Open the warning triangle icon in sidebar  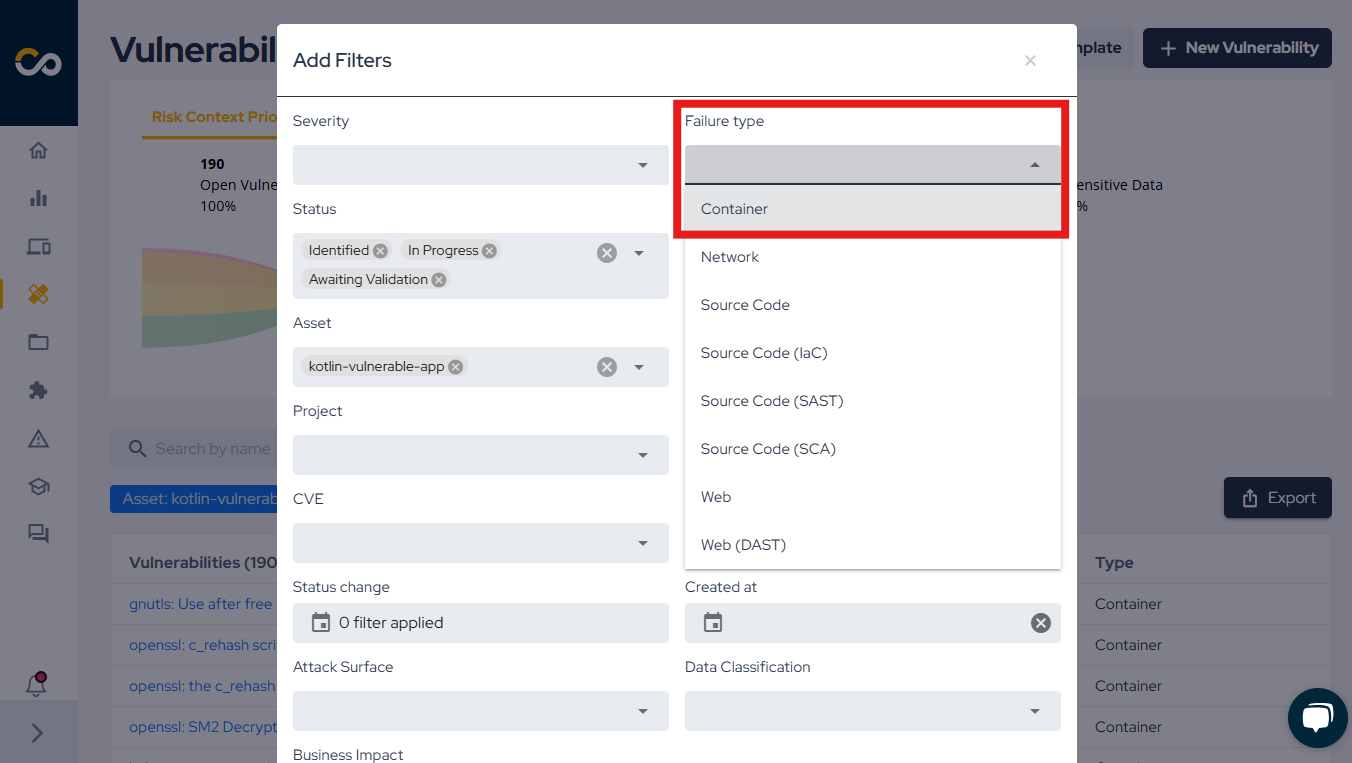click(38, 438)
